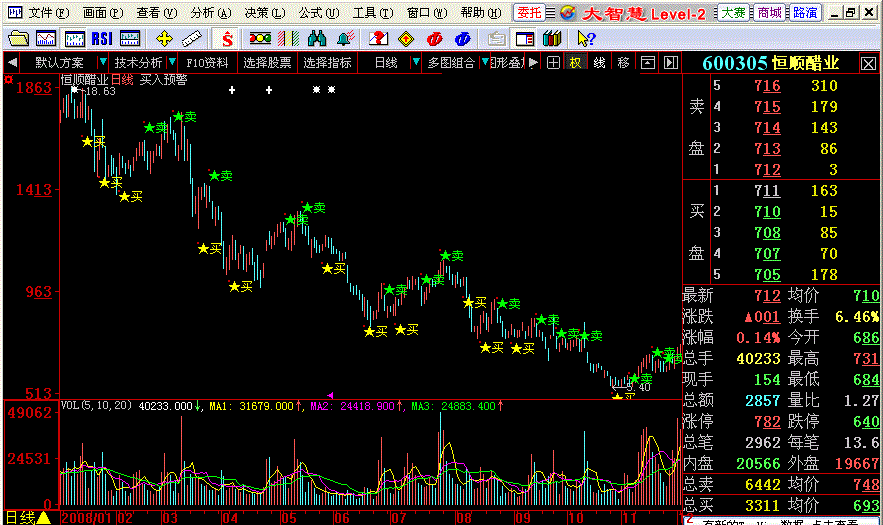Click the play-to-end arrow box icon
The height and width of the screenshot is (525, 883).
click(670, 63)
